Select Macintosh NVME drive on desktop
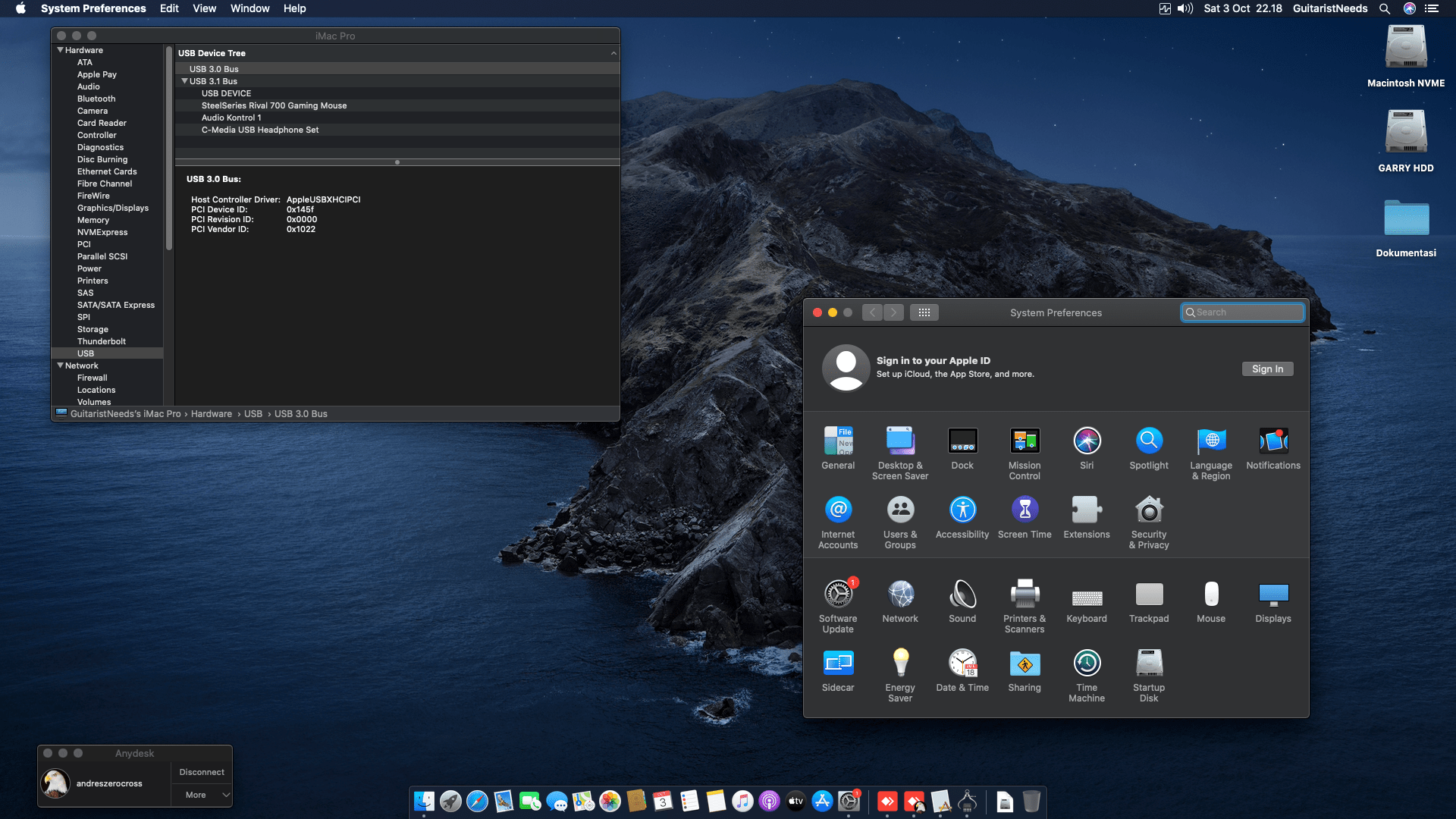This screenshot has height=819, width=1456. 1406,57
